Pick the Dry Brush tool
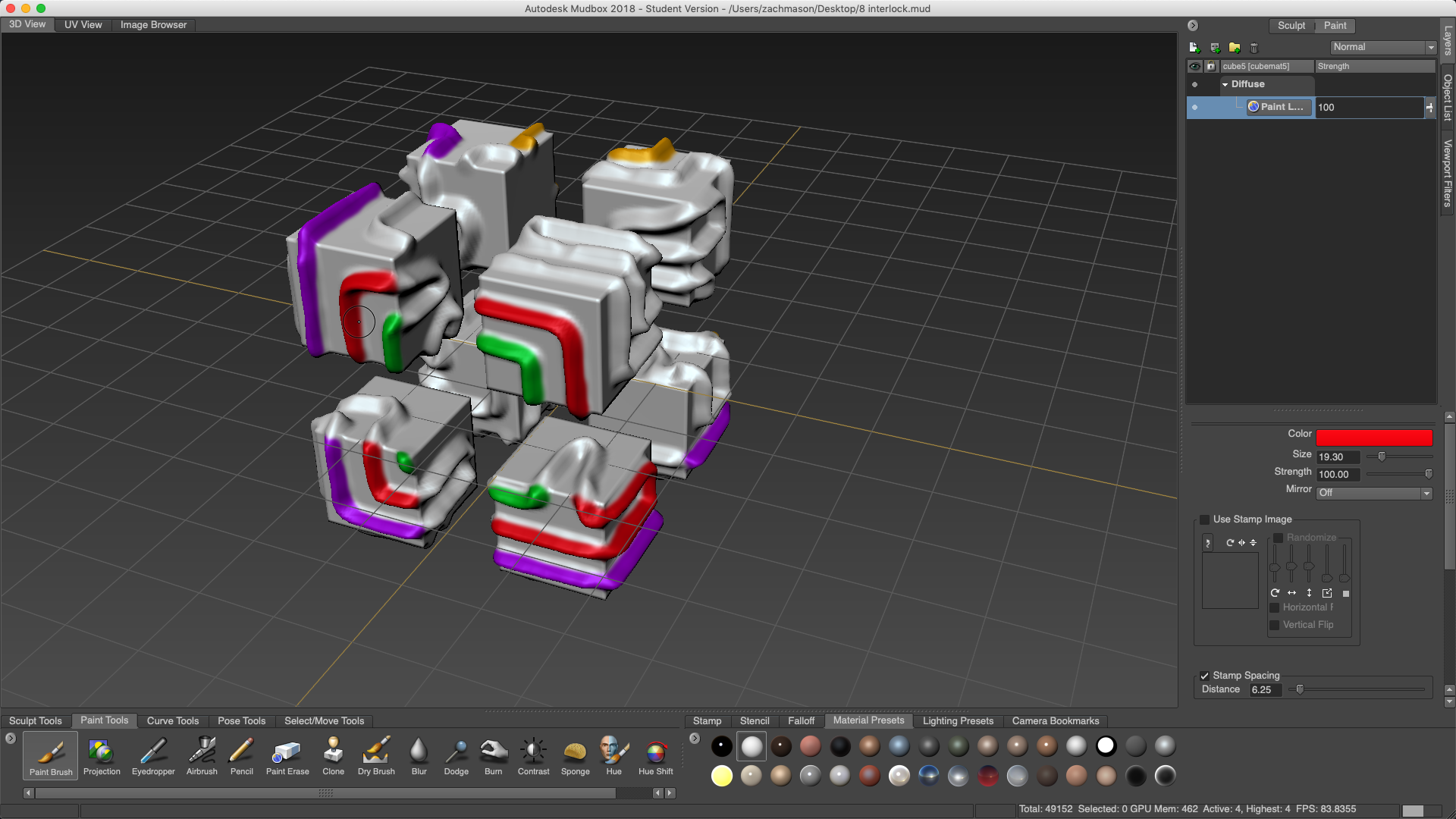Viewport: 1456px width, 819px height. 376,755
